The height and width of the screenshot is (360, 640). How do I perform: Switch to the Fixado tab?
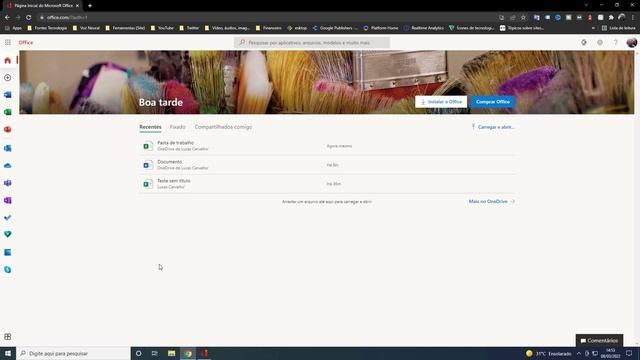[x=178, y=127]
